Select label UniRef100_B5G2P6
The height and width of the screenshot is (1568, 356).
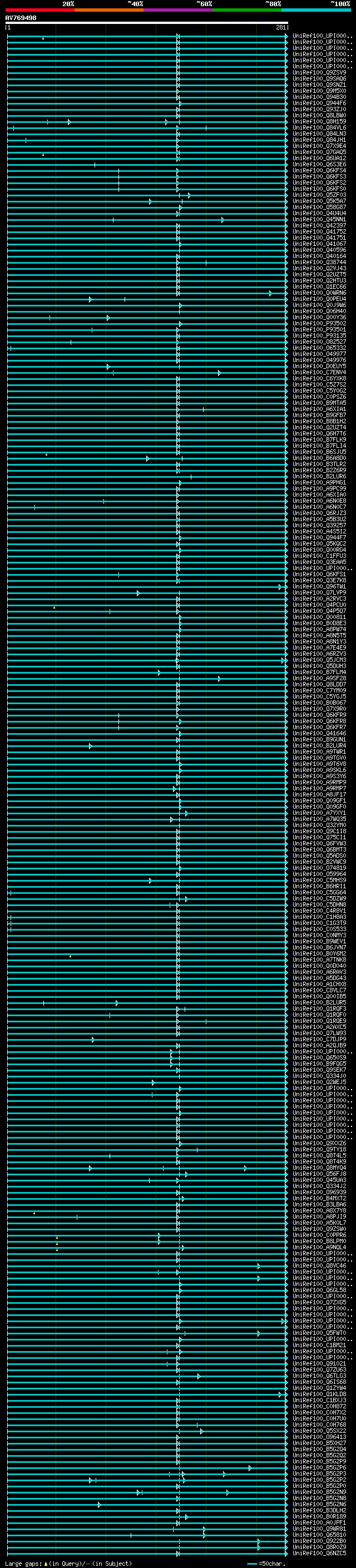click(x=319, y=1467)
